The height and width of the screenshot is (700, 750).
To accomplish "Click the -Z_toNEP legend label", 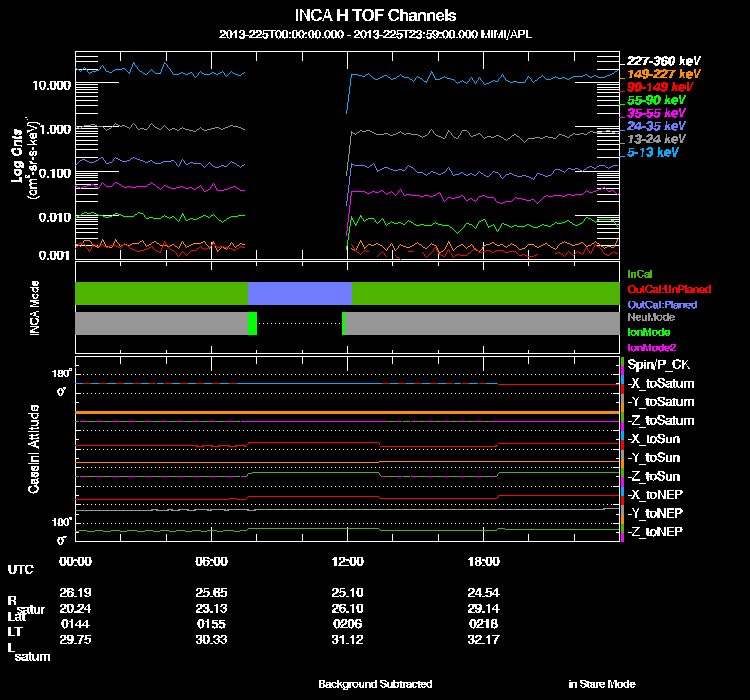I will click(x=656, y=531).
